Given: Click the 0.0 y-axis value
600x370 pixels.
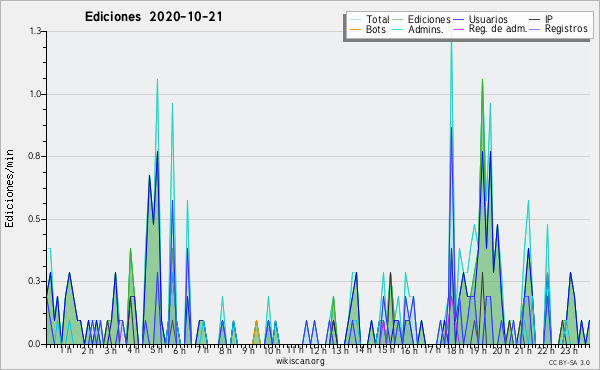Looking at the screenshot, I should coord(35,344).
